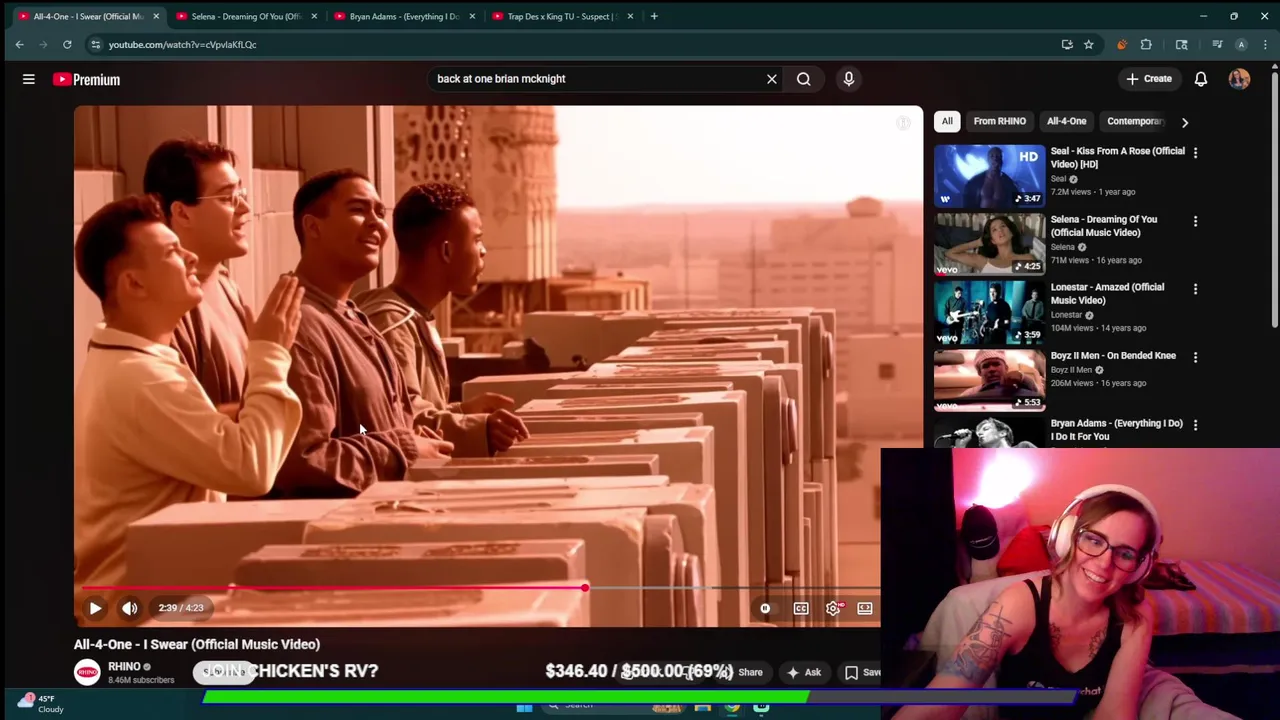
Task: Click the Save button under the video
Action: [x=862, y=672]
